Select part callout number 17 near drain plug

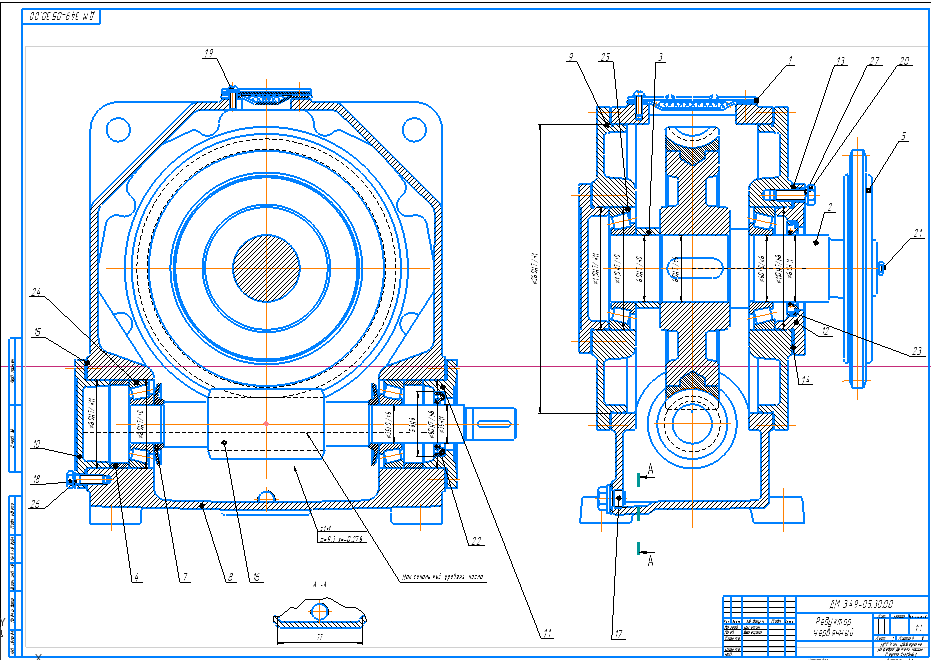(619, 633)
